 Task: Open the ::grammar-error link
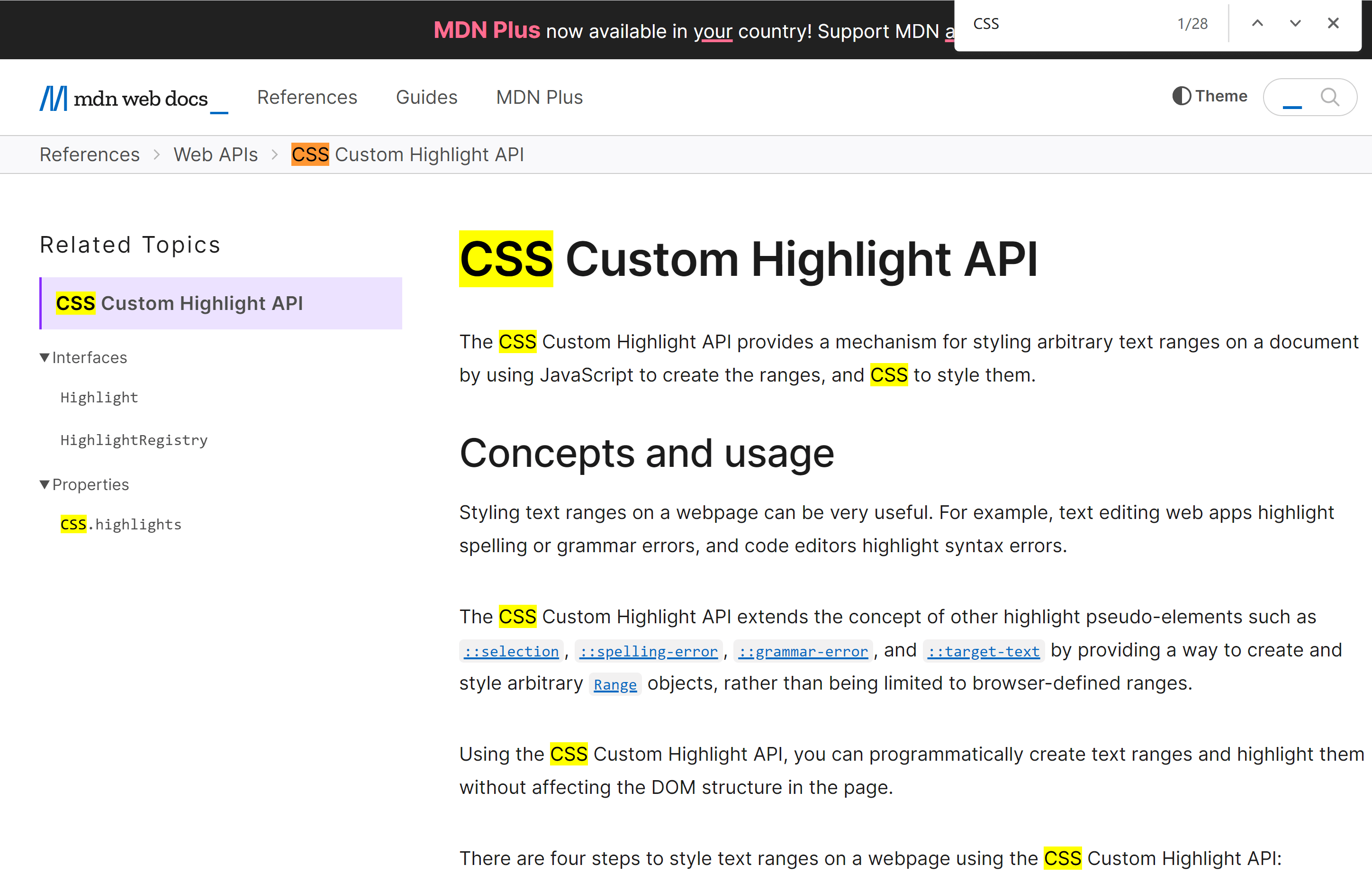pos(803,651)
